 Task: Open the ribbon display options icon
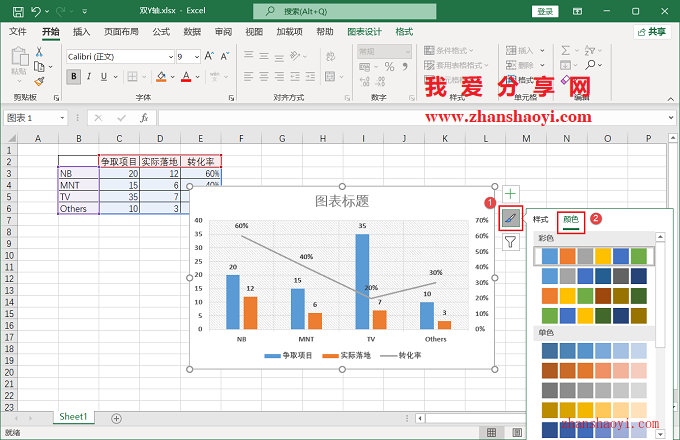577,11
